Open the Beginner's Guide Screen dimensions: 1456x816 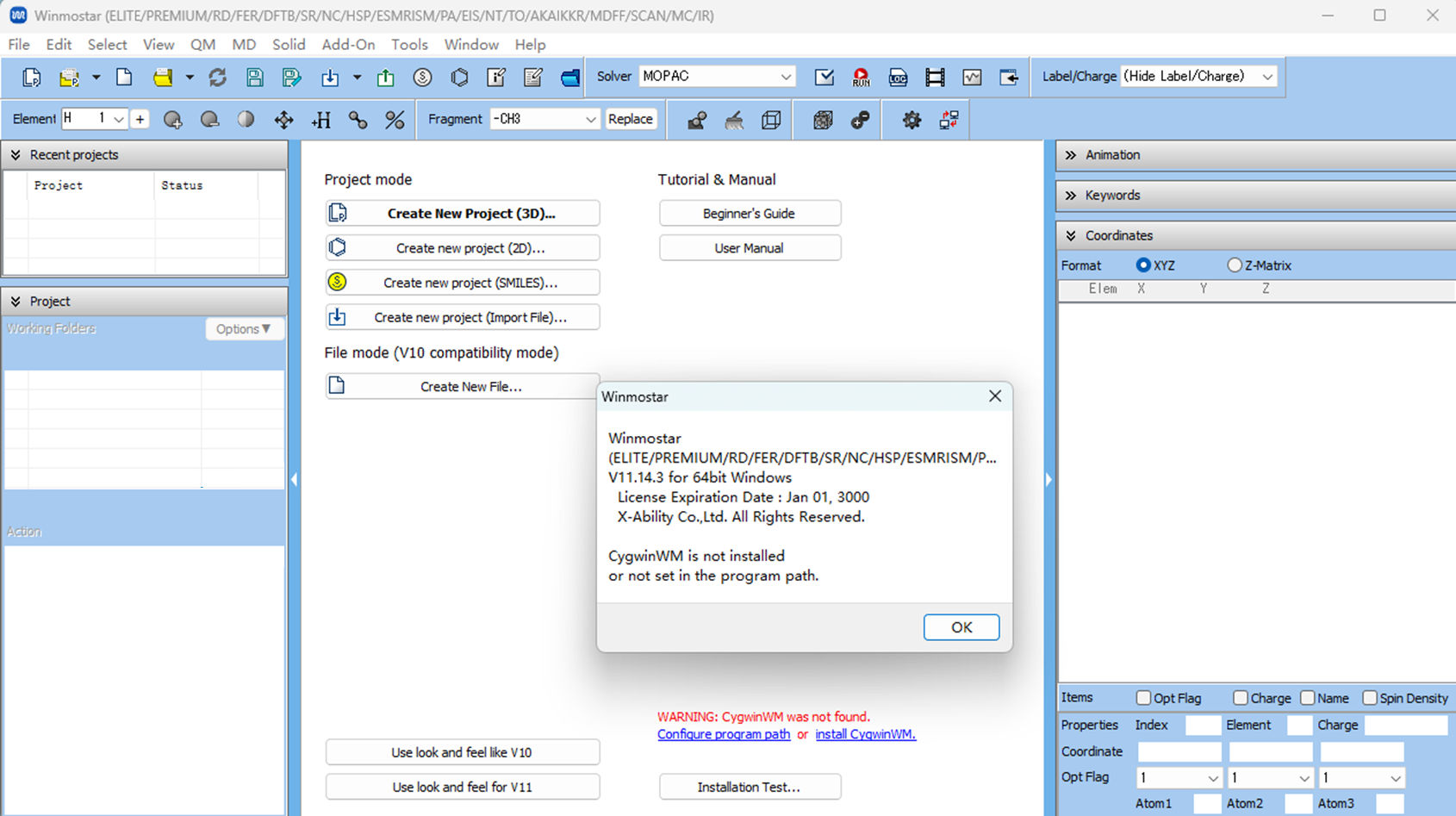(x=750, y=214)
